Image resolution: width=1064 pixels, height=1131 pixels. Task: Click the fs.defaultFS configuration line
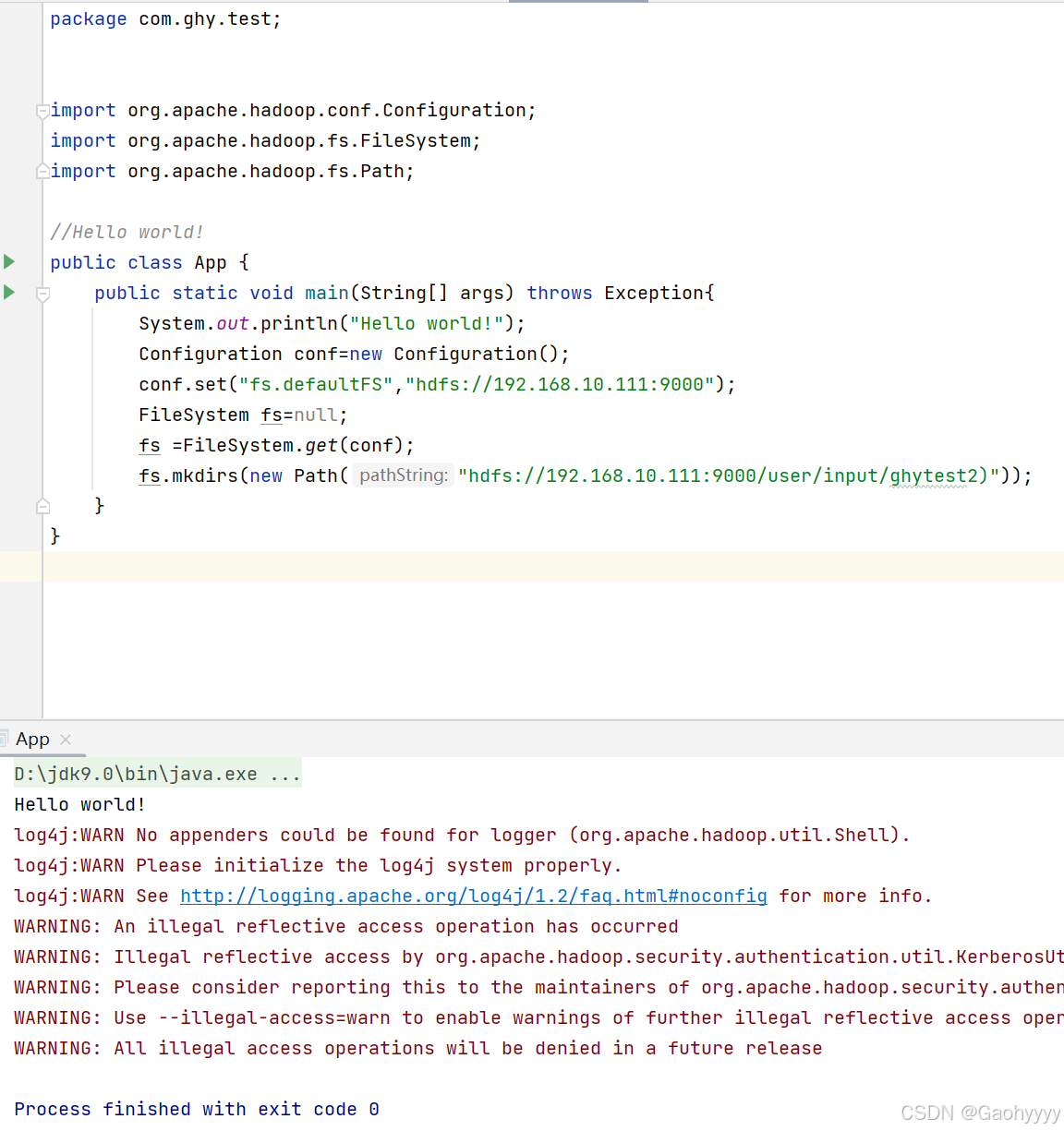tap(436, 384)
